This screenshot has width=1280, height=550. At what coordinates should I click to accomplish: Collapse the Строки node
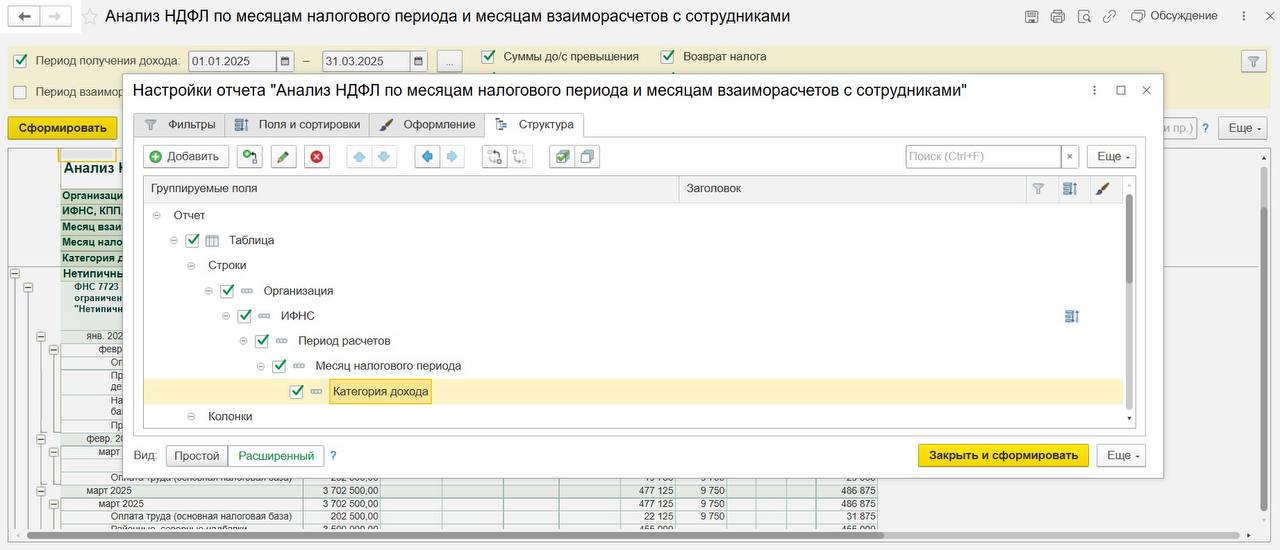coord(191,265)
